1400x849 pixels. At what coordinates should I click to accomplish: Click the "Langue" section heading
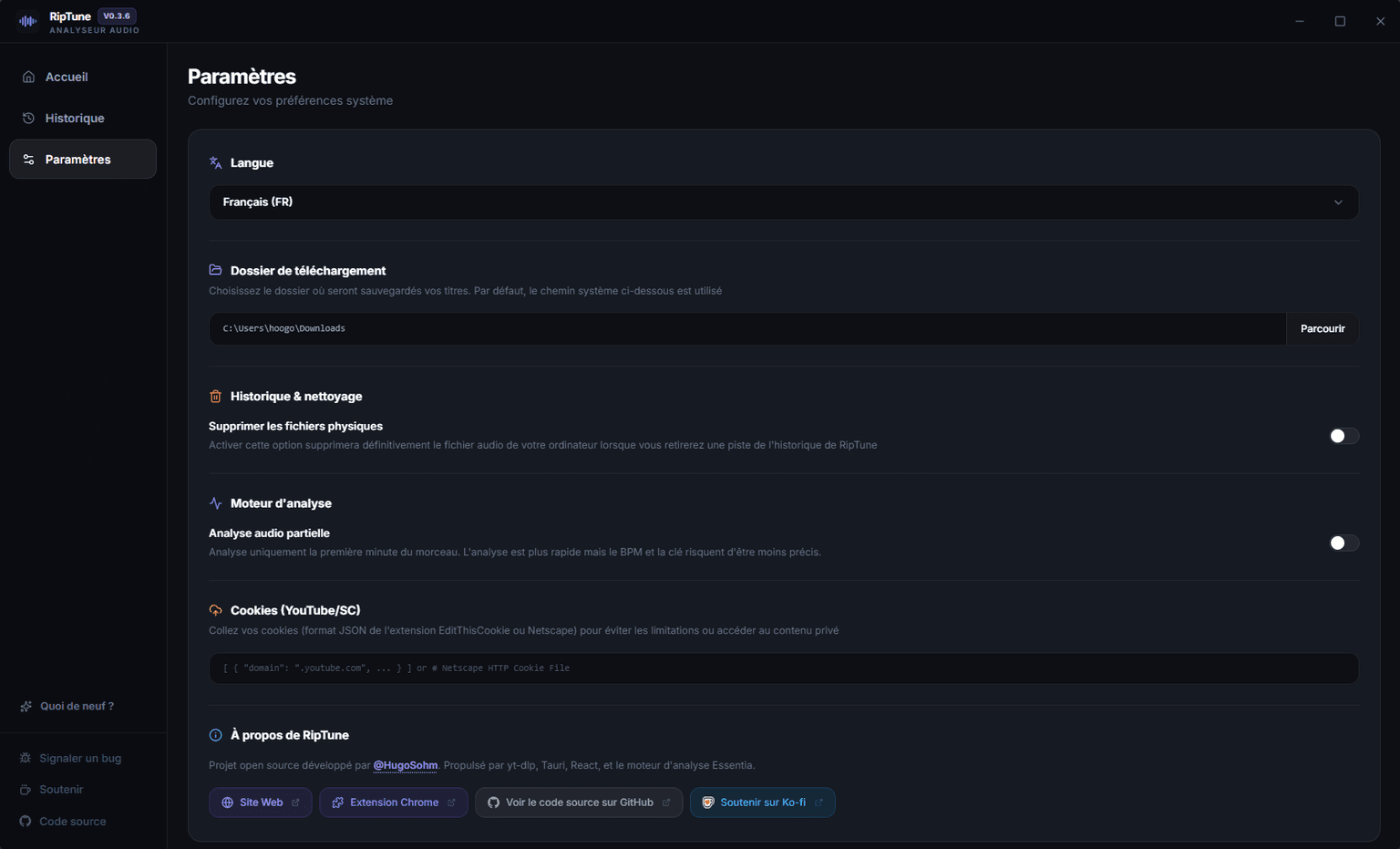coord(252,162)
